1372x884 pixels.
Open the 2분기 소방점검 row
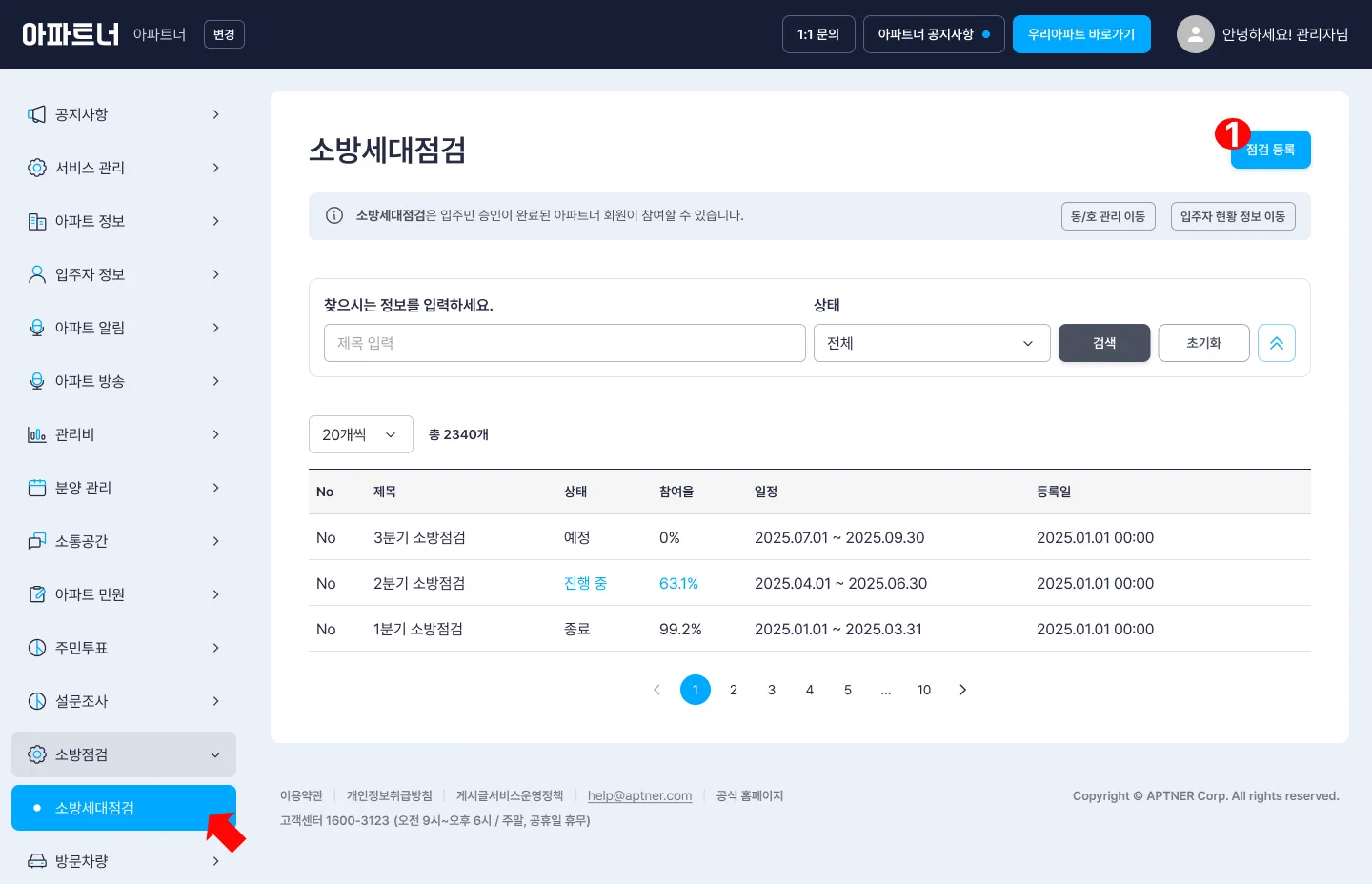810,583
